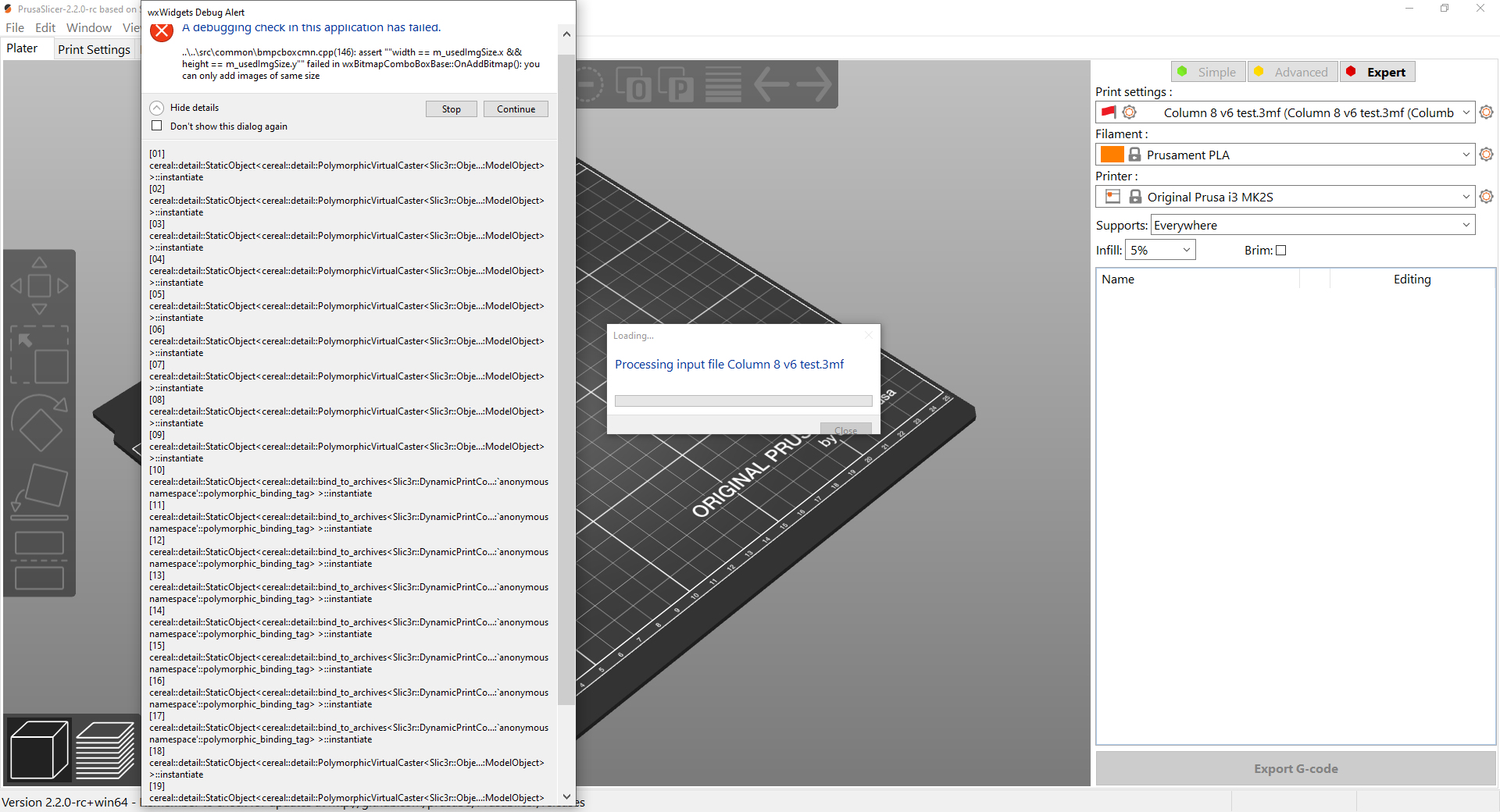Image resolution: width=1500 pixels, height=812 pixels.
Task: Click the Undo arrow in the top toolbar
Action: (x=772, y=84)
